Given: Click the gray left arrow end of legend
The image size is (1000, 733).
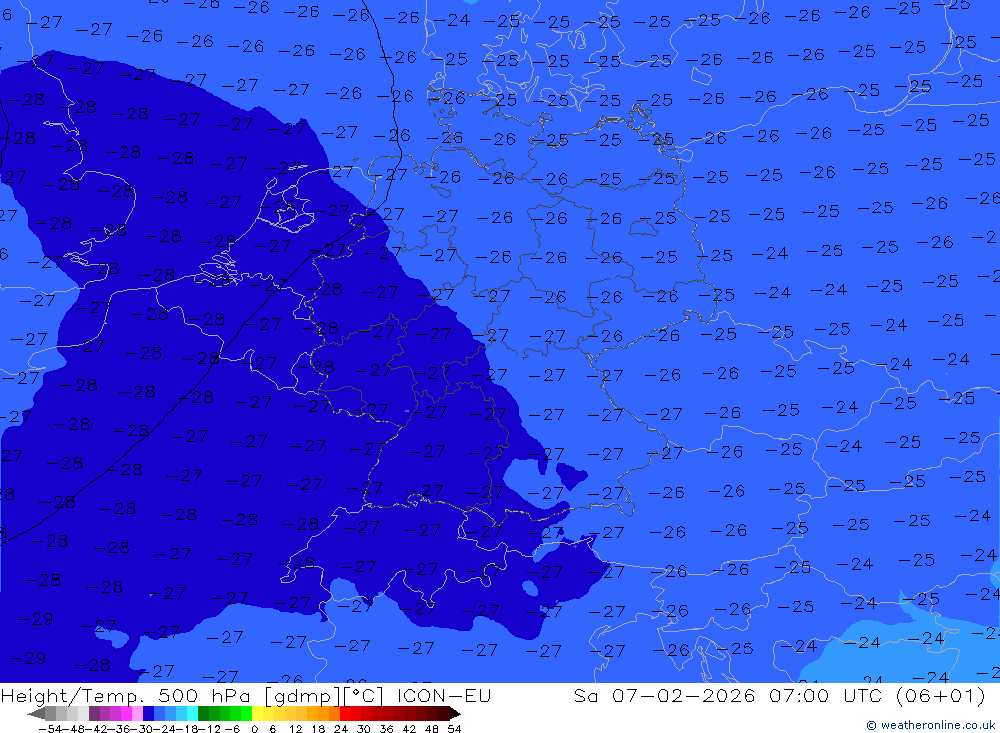Looking at the screenshot, I should pos(36,713).
